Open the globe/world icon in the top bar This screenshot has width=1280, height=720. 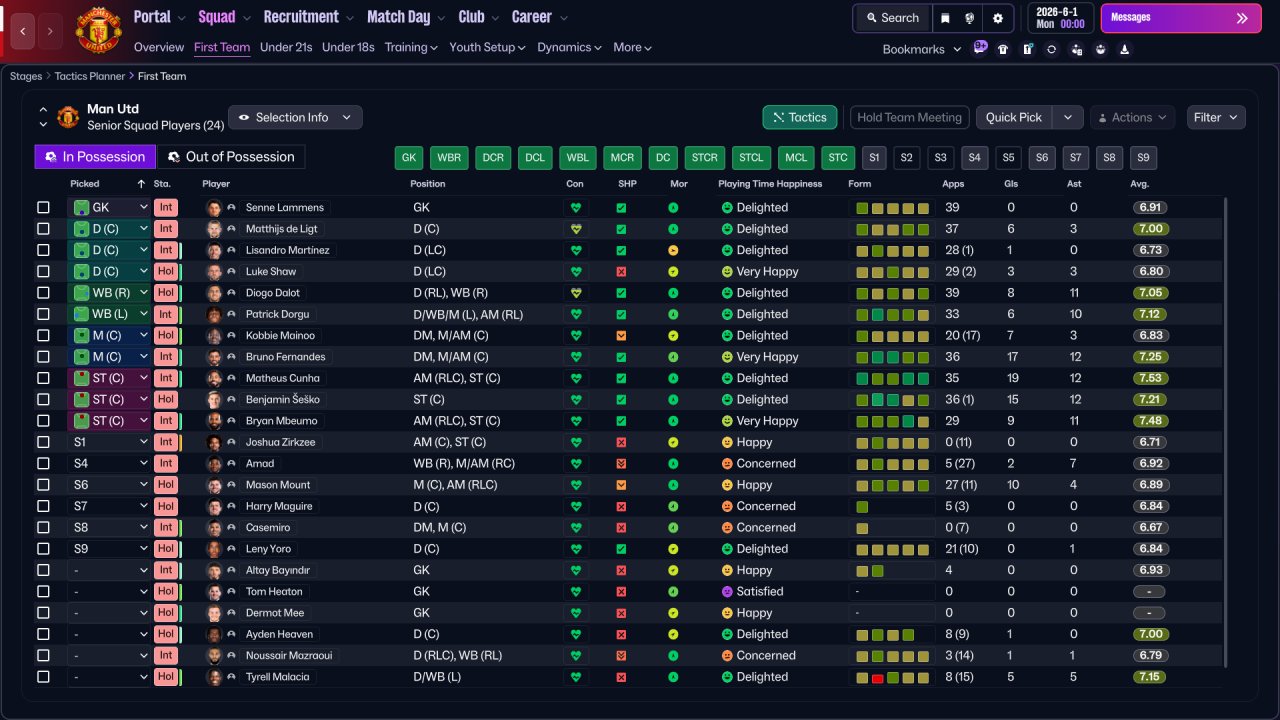coord(969,18)
